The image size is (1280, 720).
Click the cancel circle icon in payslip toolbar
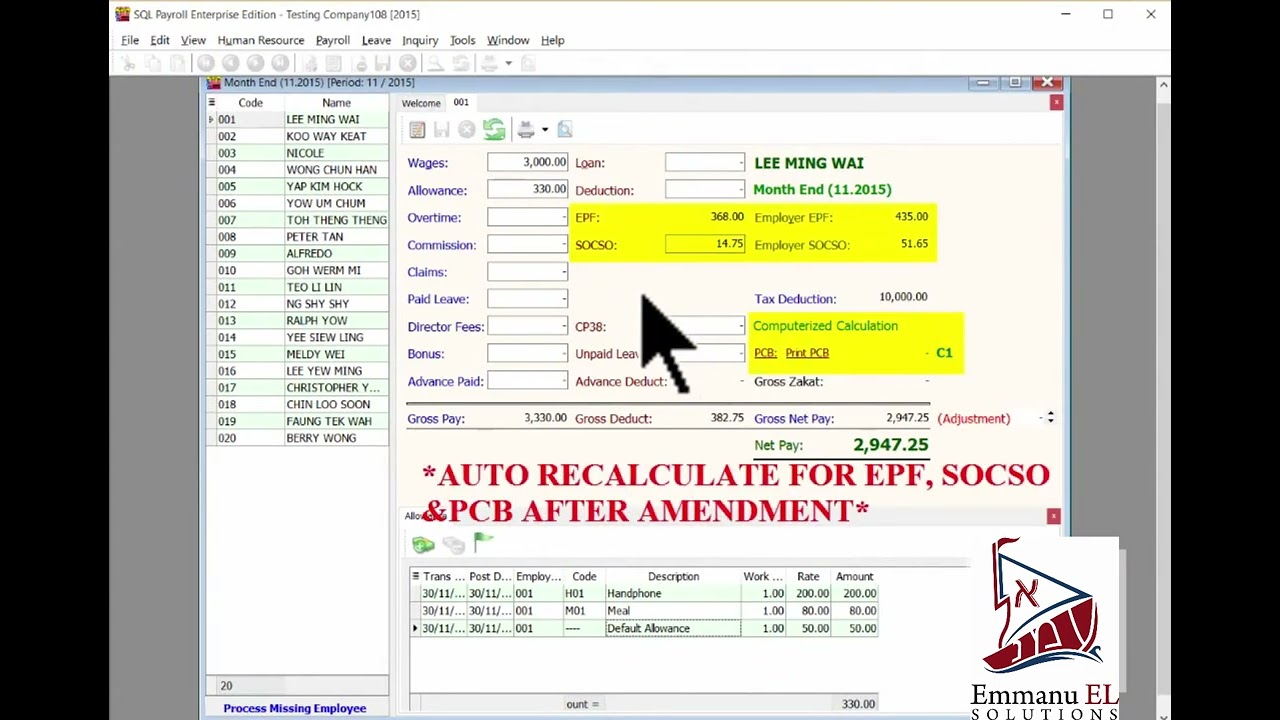click(x=466, y=130)
